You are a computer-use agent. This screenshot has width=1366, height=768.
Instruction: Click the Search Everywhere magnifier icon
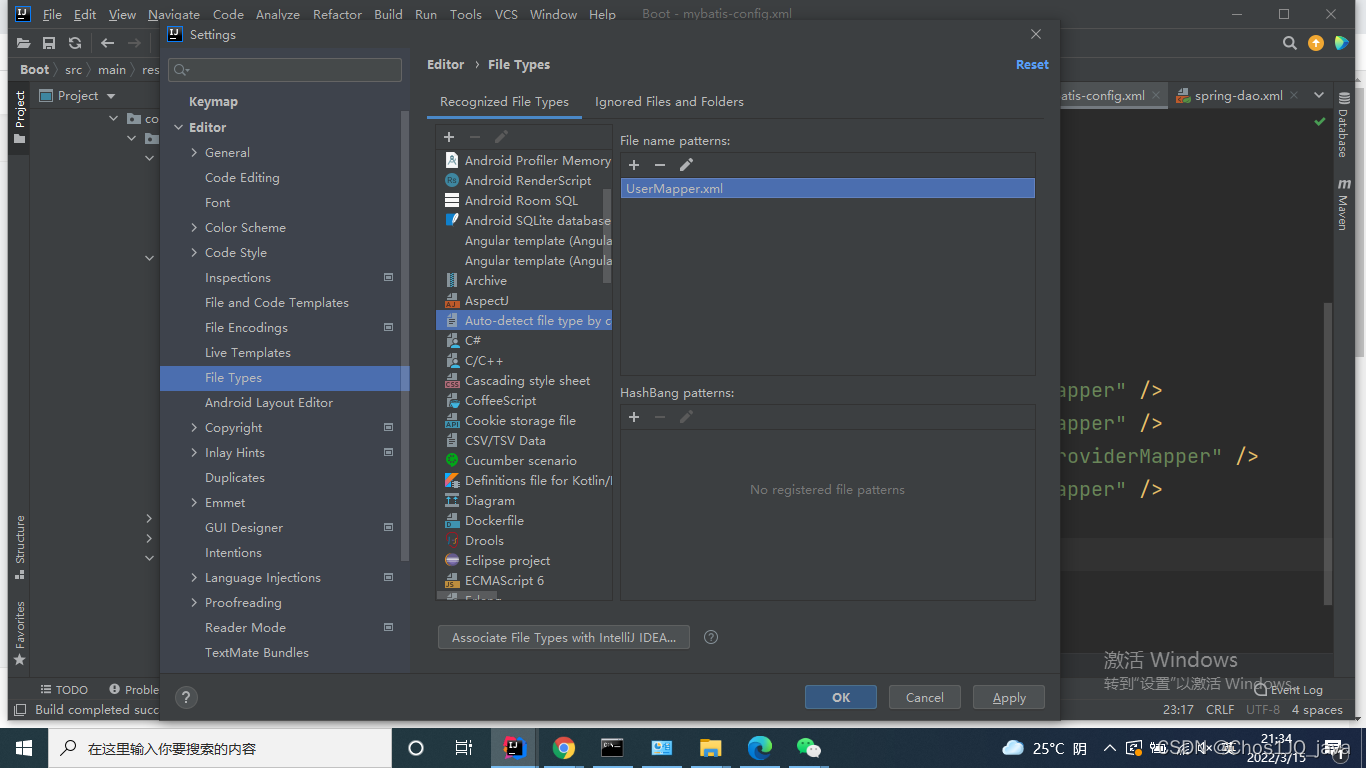[1290, 43]
